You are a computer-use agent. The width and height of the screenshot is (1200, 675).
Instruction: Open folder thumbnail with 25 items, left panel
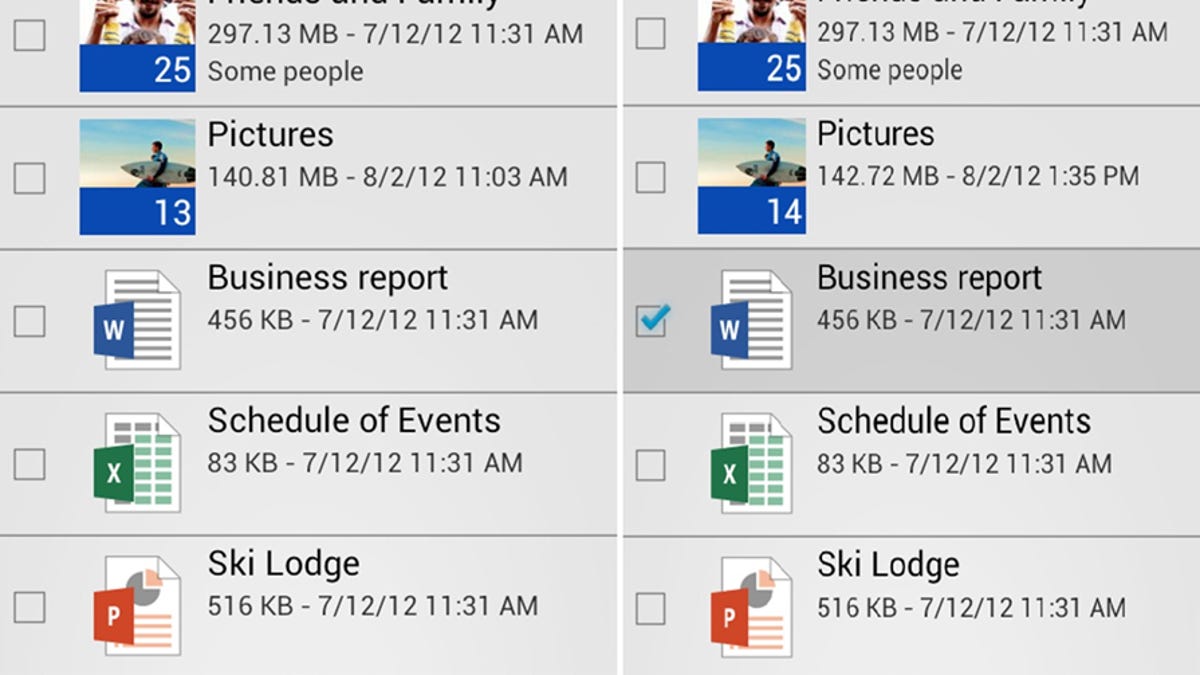pyautogui.click(x=137, y=45)
